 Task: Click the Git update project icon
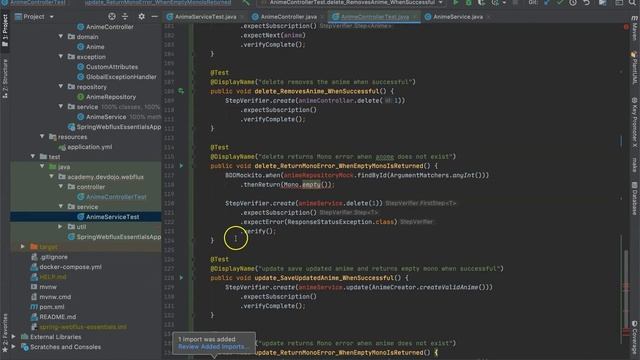tap(547, 2)
